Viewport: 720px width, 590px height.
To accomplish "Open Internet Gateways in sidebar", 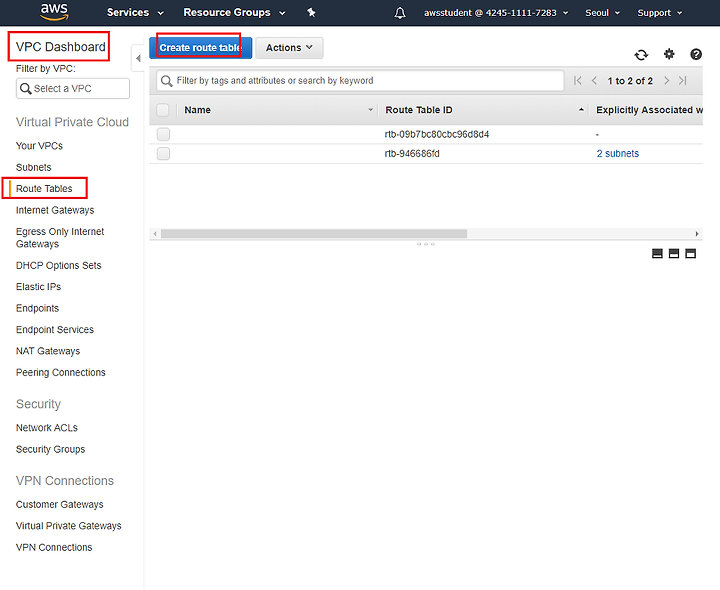I will coord(55,210).
